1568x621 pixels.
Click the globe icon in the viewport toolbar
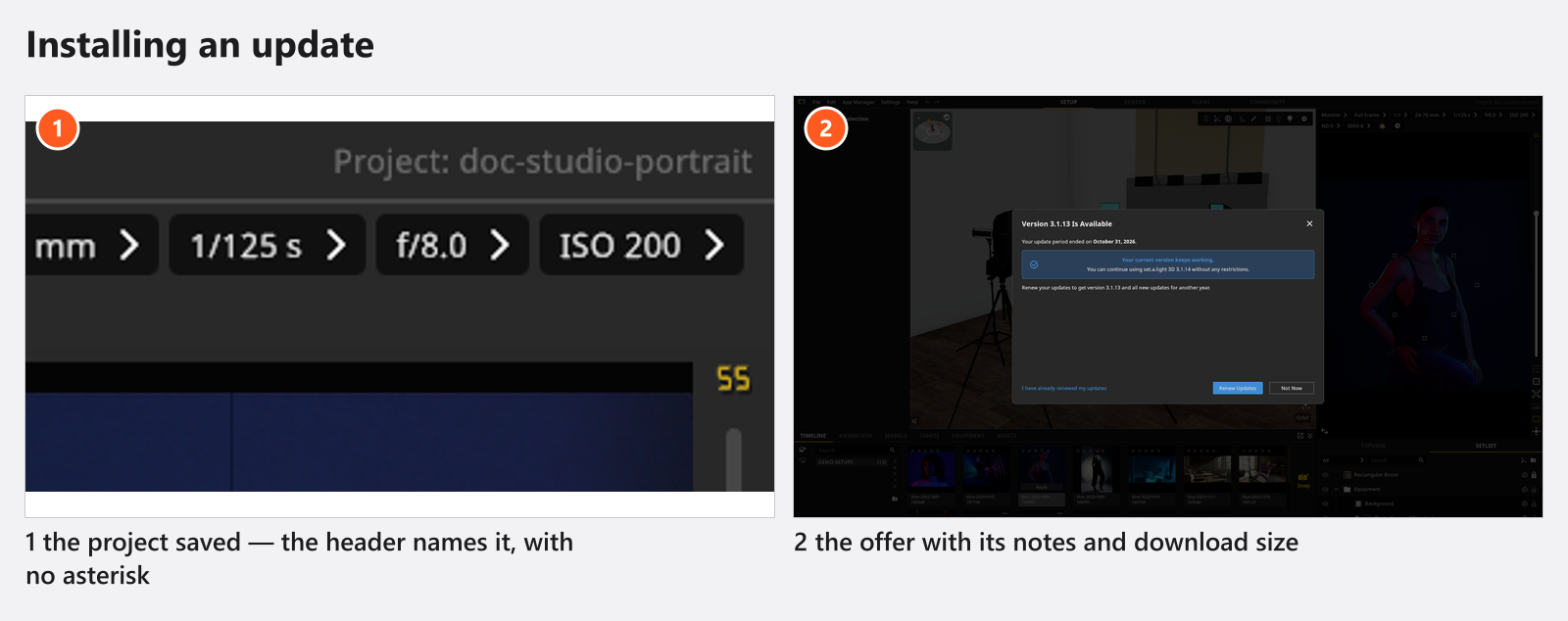(1229, 119)
